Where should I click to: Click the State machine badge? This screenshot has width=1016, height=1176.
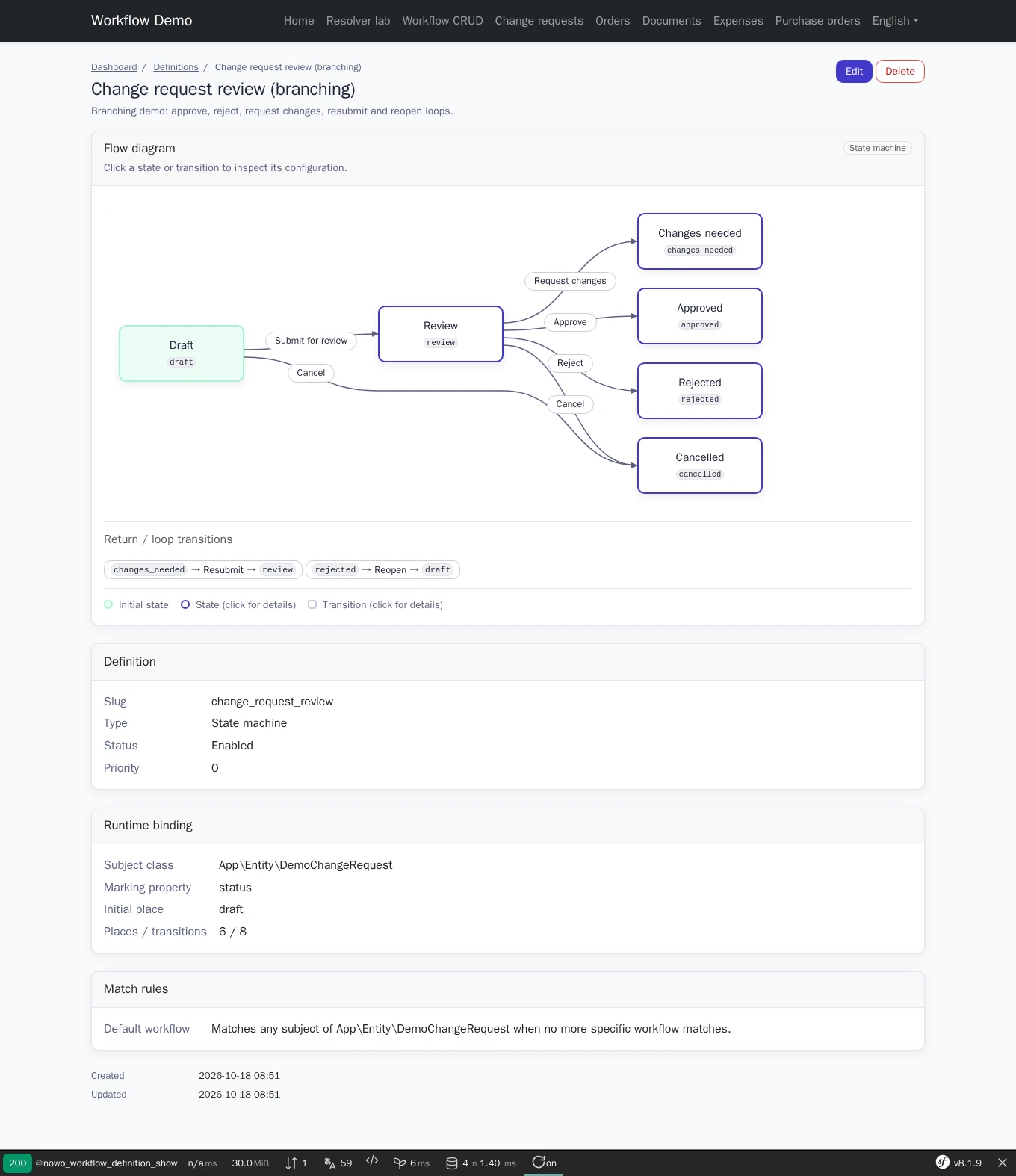[x=878, y=148]
